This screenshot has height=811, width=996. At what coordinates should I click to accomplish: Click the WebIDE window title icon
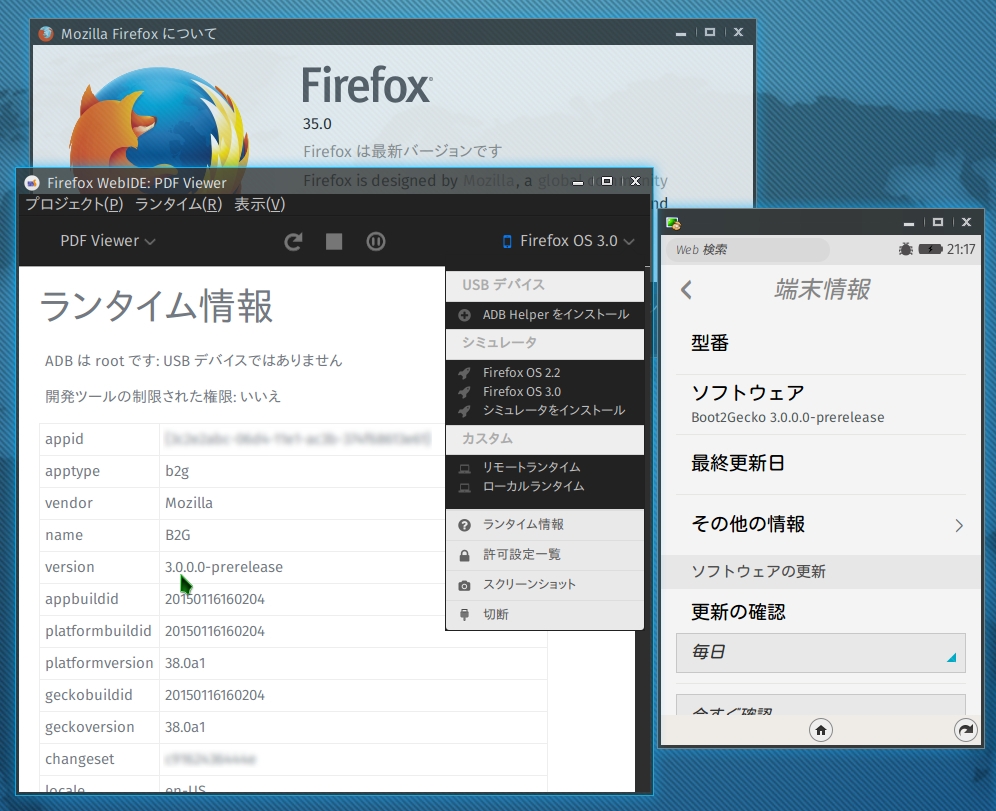click(32, 183)
